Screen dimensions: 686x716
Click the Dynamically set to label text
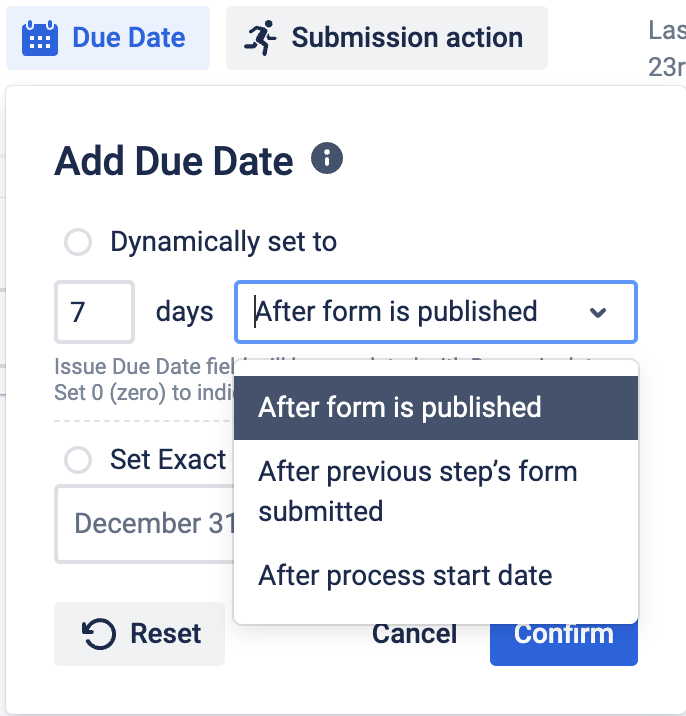point(223,242)
